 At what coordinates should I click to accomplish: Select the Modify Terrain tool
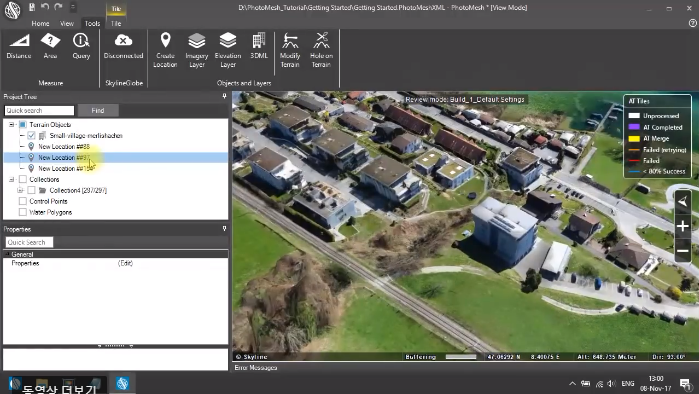point(290,50)
